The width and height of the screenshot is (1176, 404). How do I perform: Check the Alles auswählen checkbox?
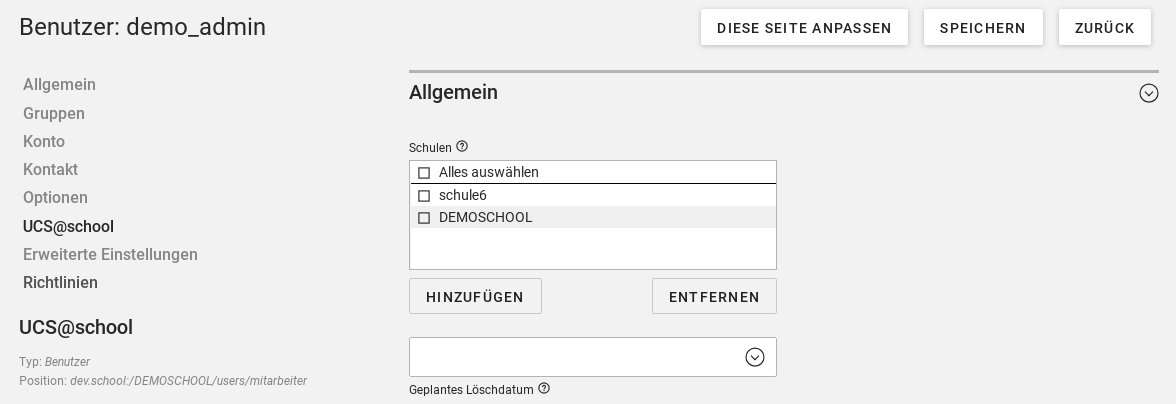pyautogui.click(x=424, y=173)
